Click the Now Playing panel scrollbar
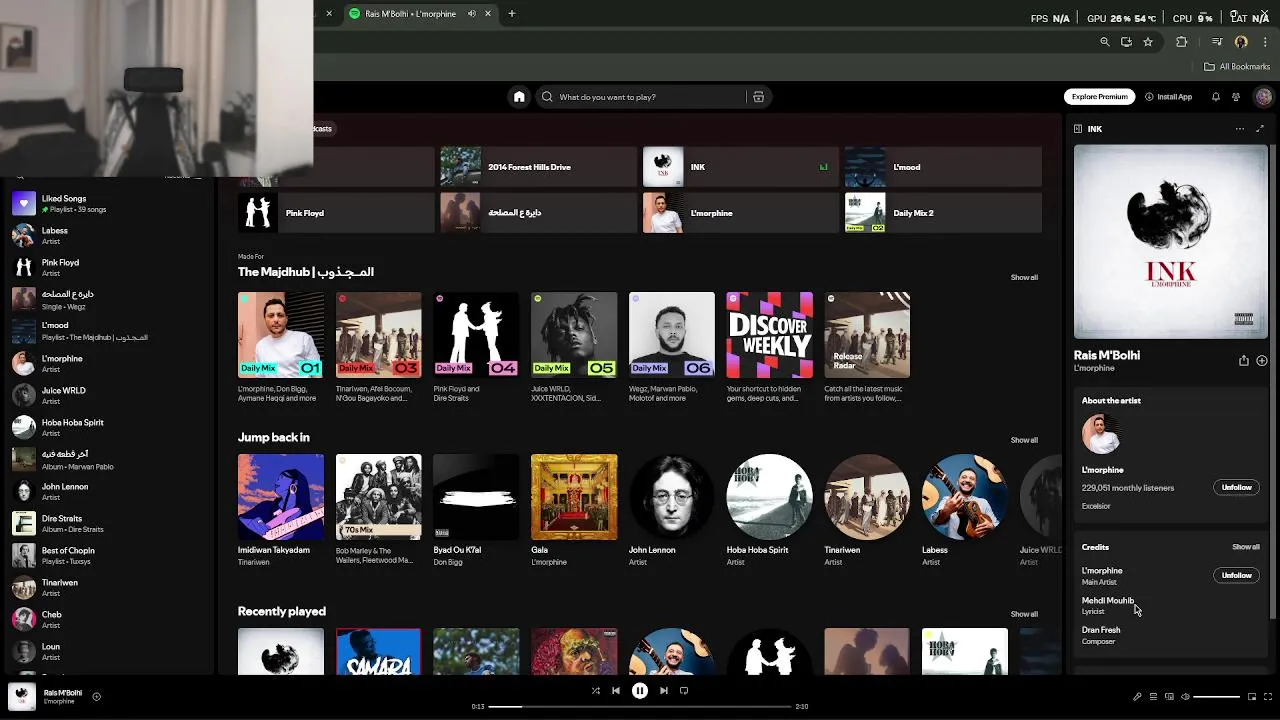 [1273, 380]
